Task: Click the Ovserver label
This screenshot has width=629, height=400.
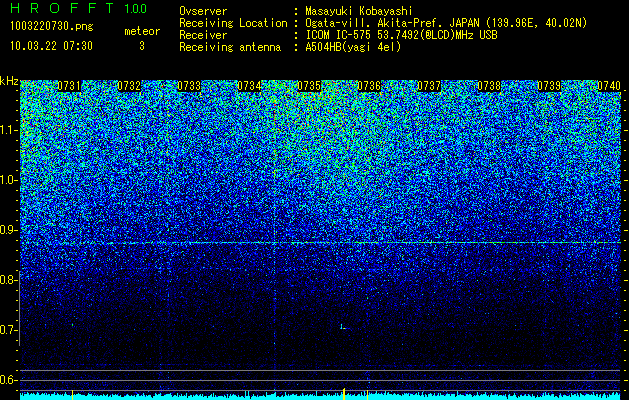Action: click(203, 11)
